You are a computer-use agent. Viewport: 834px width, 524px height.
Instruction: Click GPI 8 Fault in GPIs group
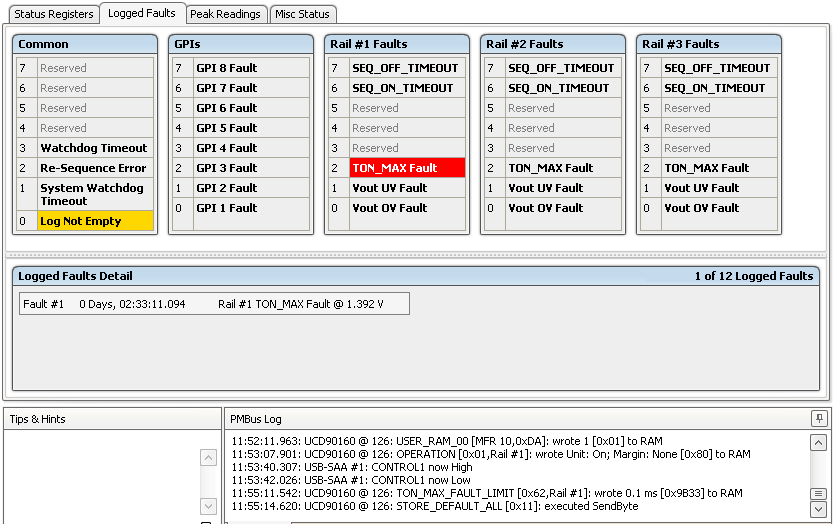tap(226, 68)
